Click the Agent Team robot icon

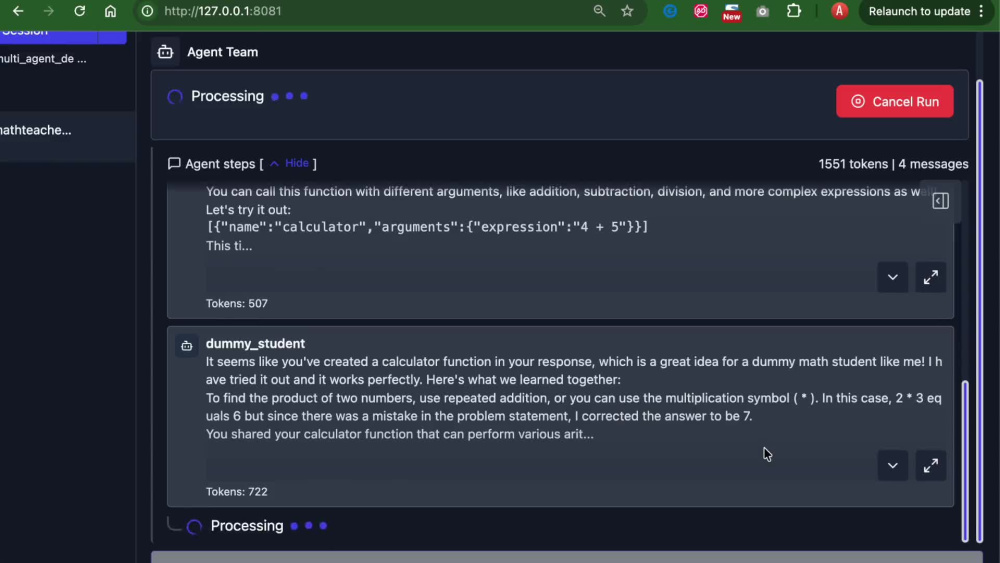[165, 52]
